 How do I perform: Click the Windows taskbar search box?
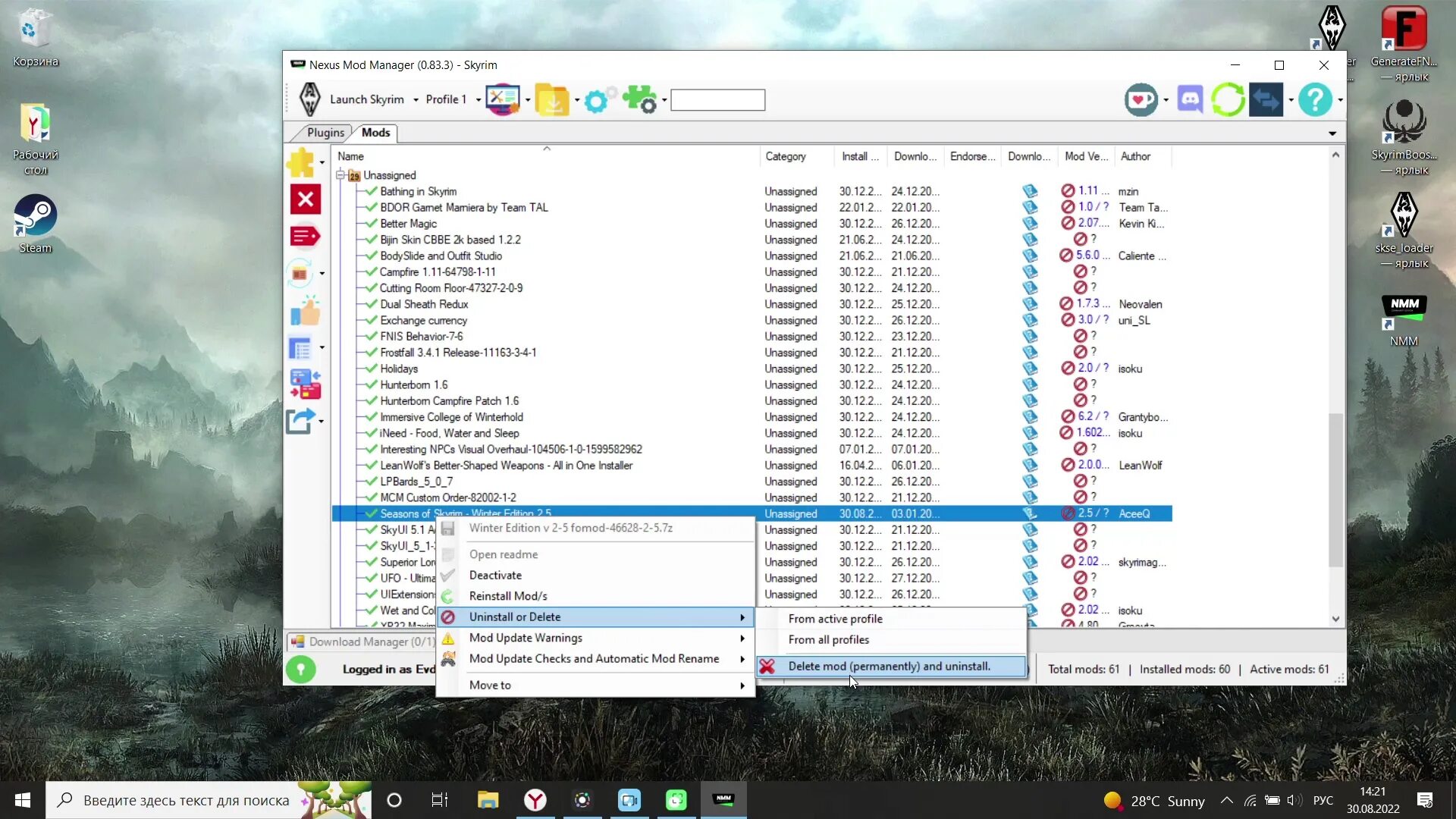click(x=209, y=800)
